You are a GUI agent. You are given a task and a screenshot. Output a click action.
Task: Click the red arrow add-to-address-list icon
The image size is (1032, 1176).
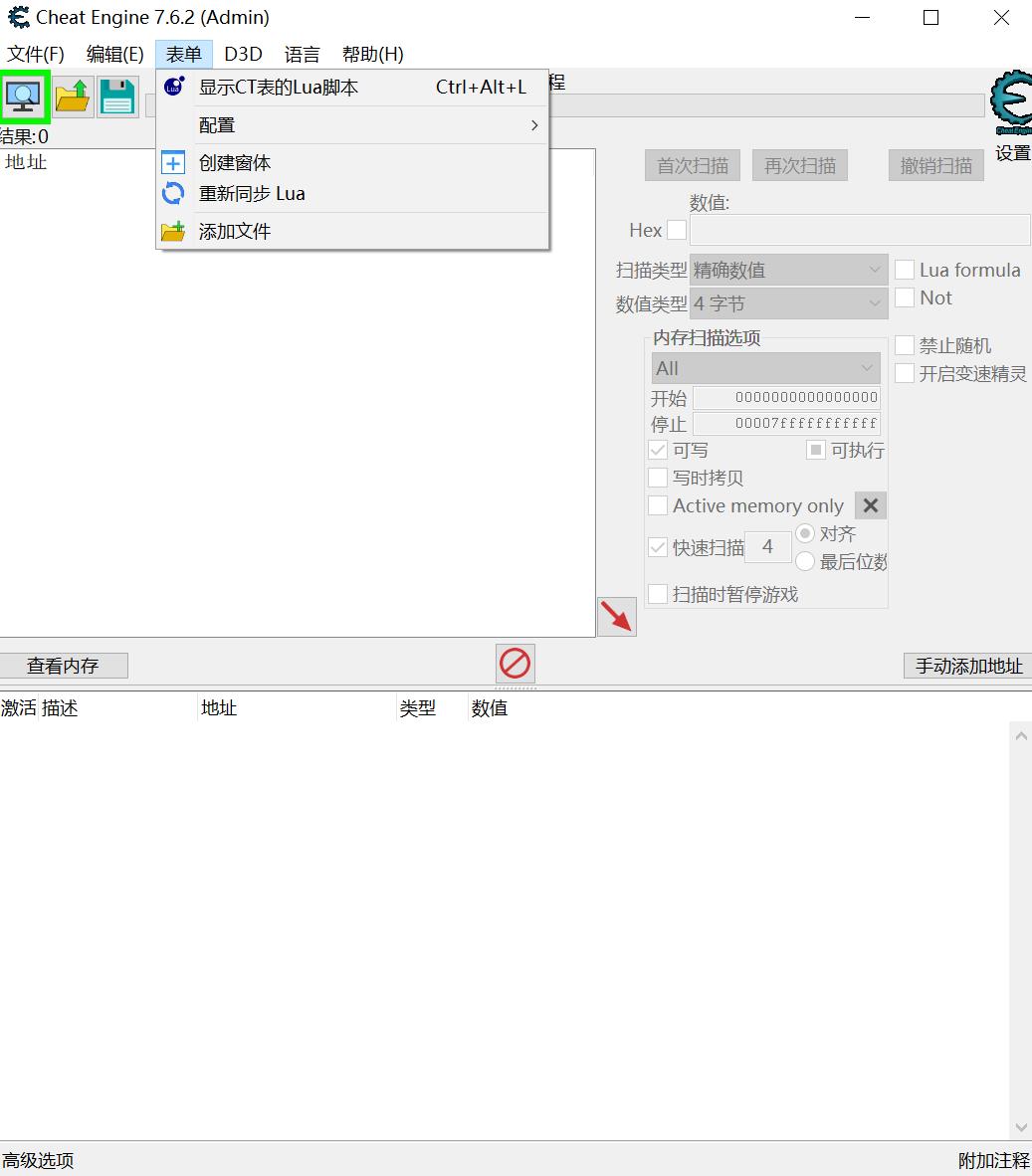[616, 617]
